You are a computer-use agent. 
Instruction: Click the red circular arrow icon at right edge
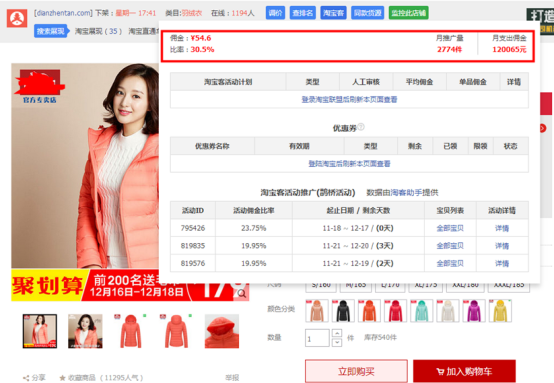tap(543, 128)
